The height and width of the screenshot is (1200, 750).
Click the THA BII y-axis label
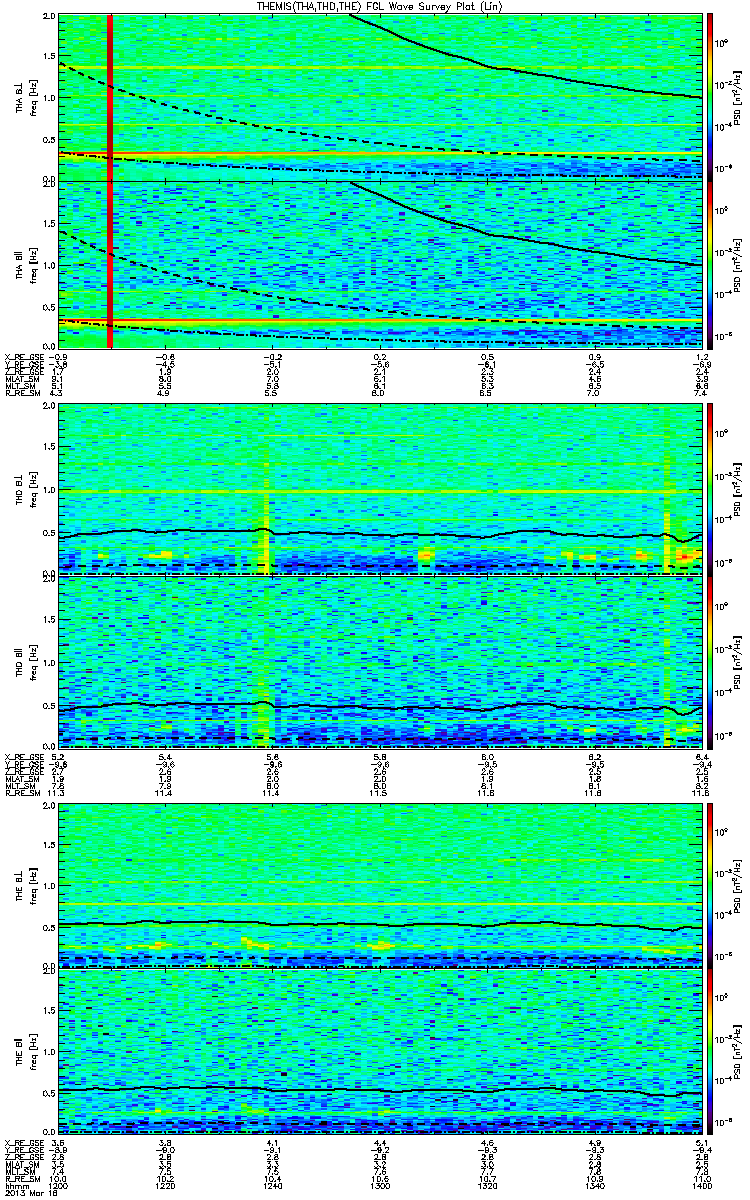coord(19,264)
